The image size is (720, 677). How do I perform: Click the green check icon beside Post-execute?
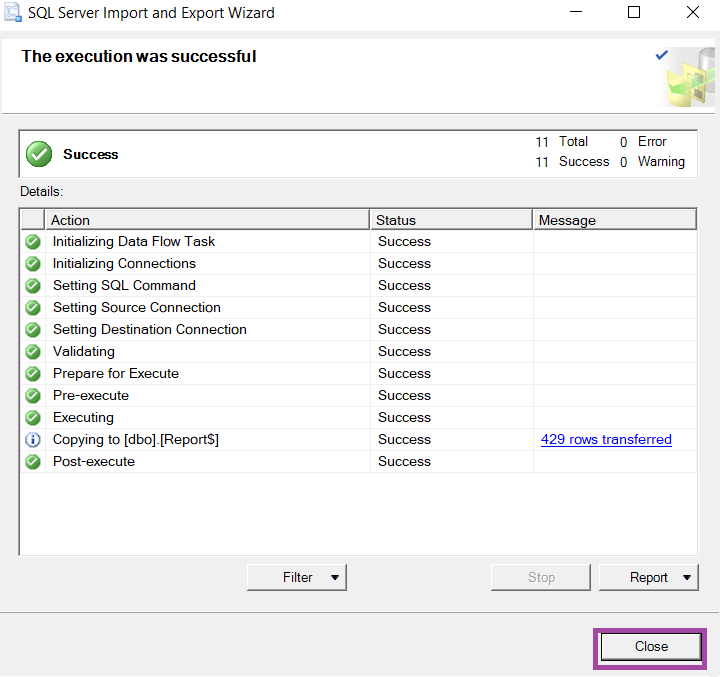tap(33, 462)
